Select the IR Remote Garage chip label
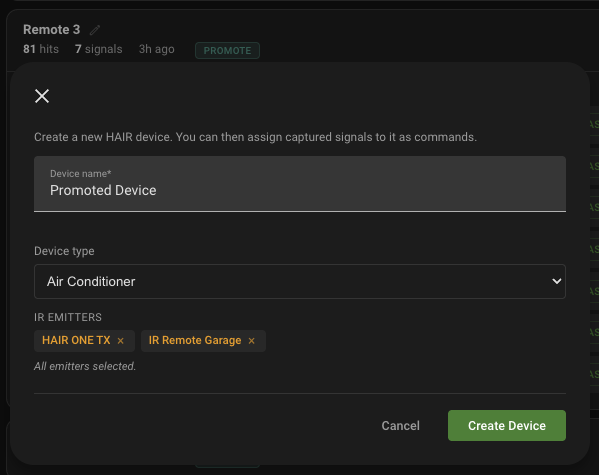 coord(195,340)
